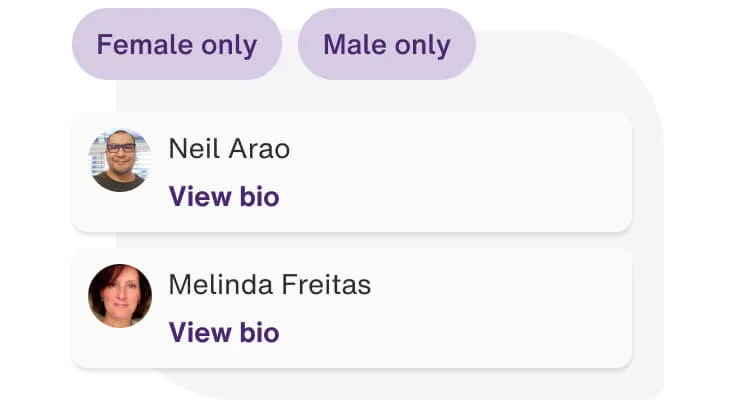Image resolution: width=736 pixels, height=408 pixels.
Task: Click the avatar of the red-haired woman
Action: pos(120,296)
